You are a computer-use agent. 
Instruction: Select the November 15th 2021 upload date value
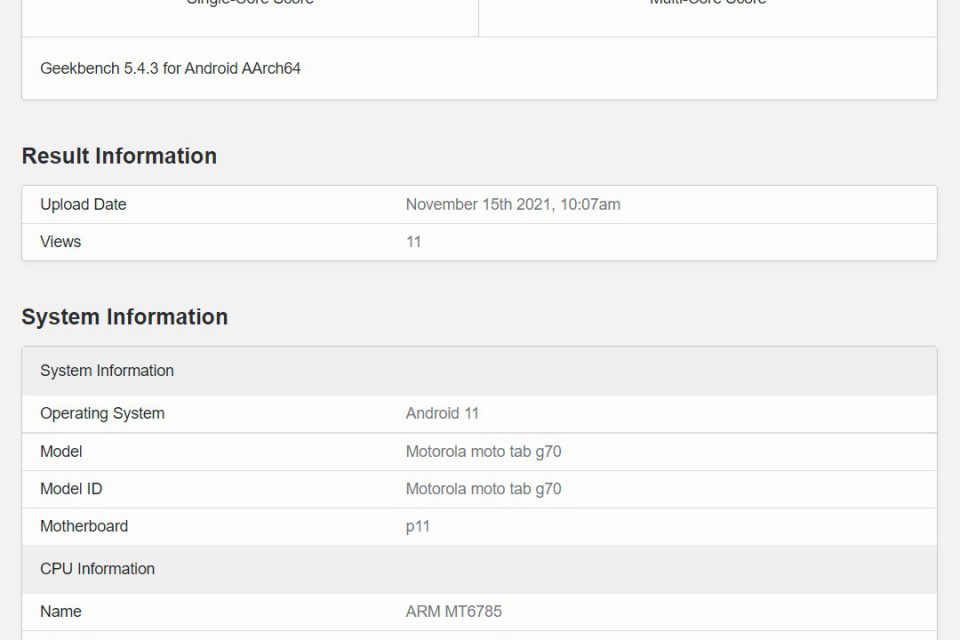point(512,204)
